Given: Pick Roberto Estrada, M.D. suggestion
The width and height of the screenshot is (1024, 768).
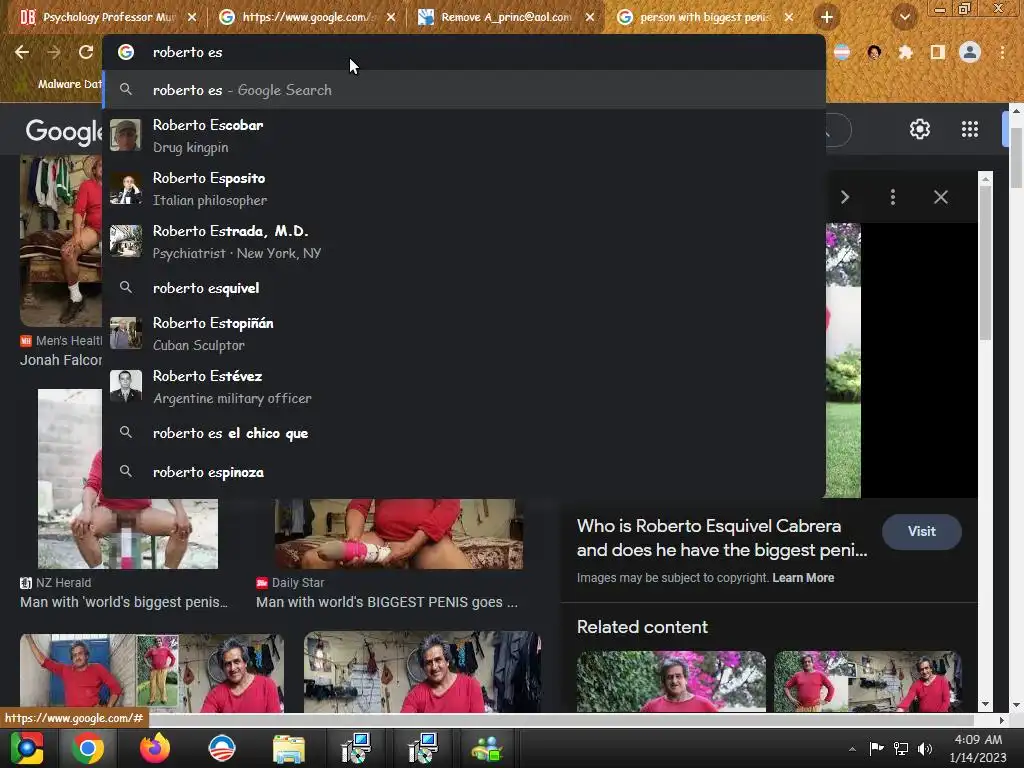Looking at the screenshot, I should click(464, 241).
